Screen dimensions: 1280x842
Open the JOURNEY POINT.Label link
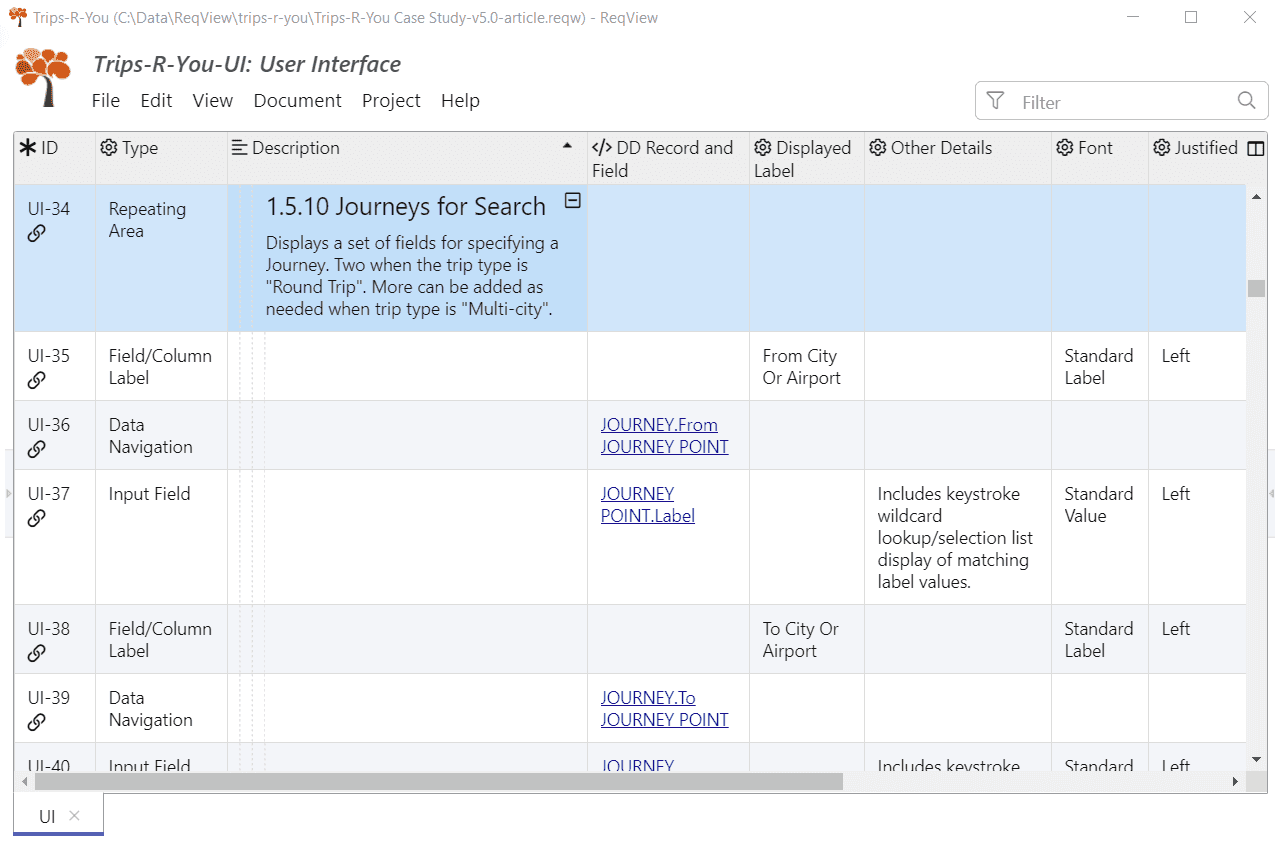pos(647,505)
